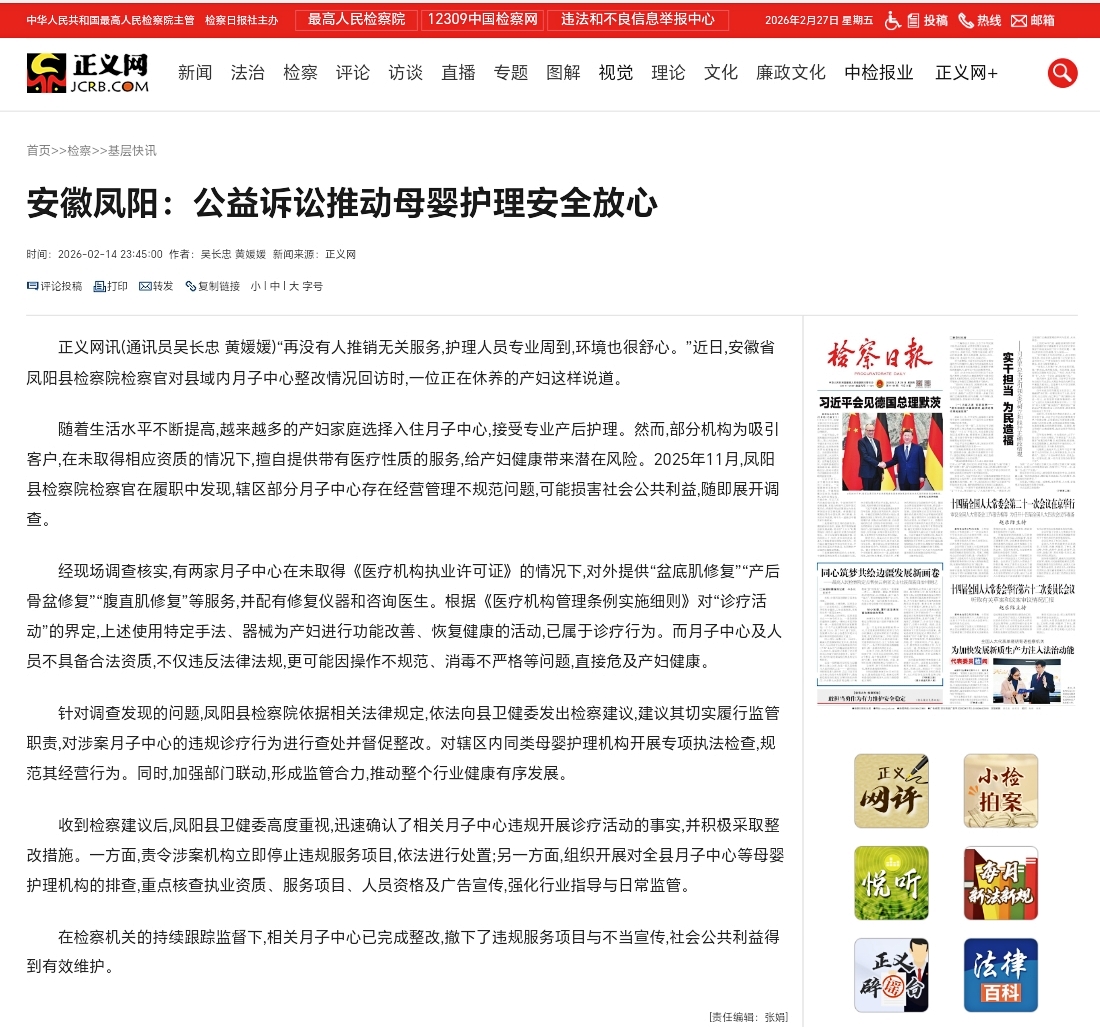Select the 专题 navigation item
The image size is (1100, 1027).
click(x=511, y=73)
